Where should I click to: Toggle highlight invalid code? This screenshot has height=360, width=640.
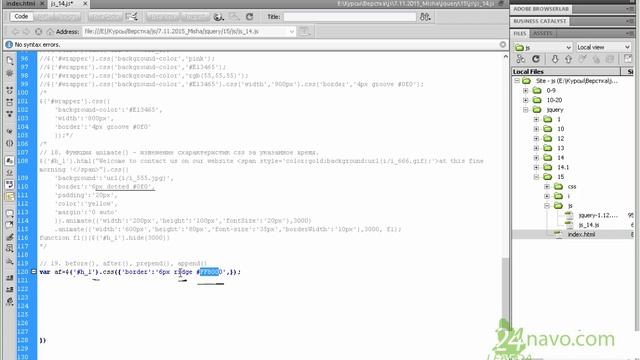[x=10, y=173]
